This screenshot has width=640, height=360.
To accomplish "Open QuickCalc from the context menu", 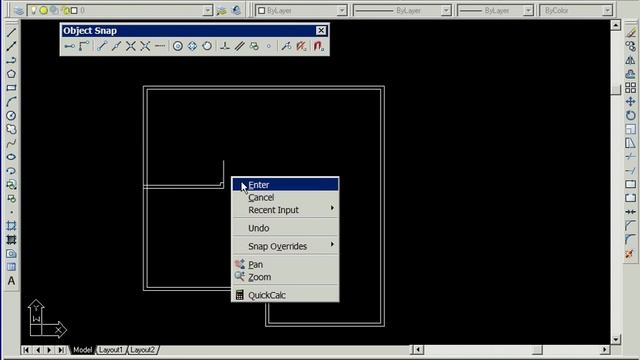I will (285, 295).
